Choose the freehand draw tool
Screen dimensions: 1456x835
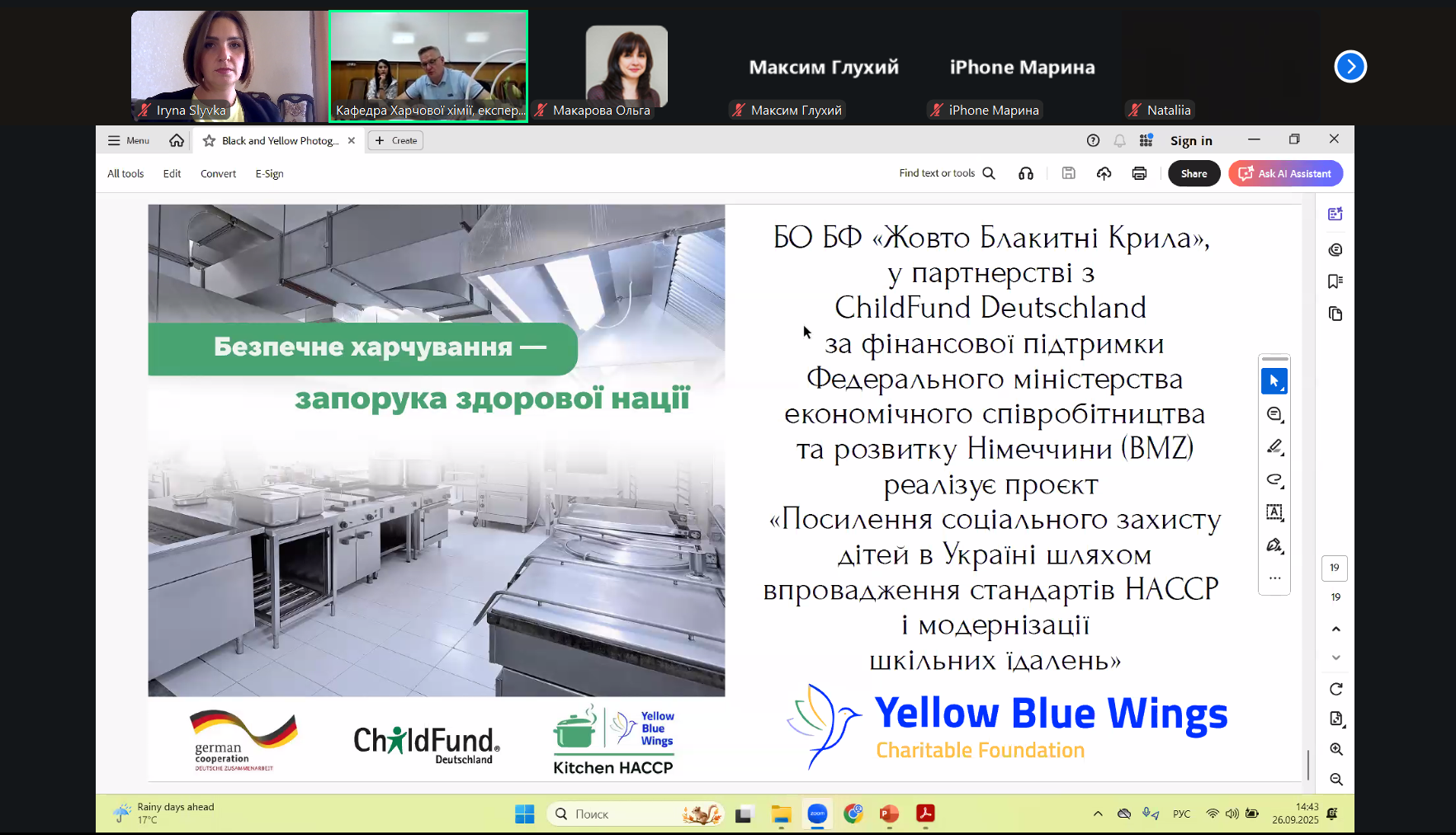pos(1274,479)
